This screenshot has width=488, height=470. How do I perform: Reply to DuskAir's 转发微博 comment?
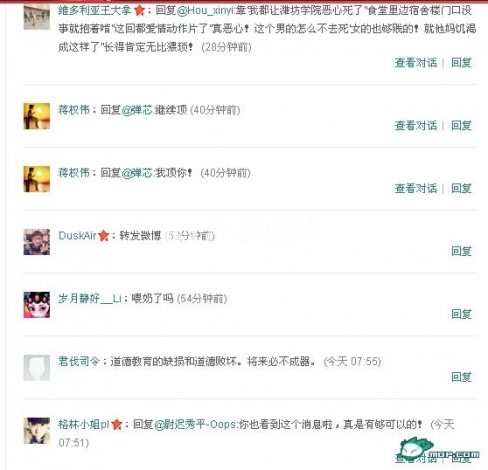461,251
